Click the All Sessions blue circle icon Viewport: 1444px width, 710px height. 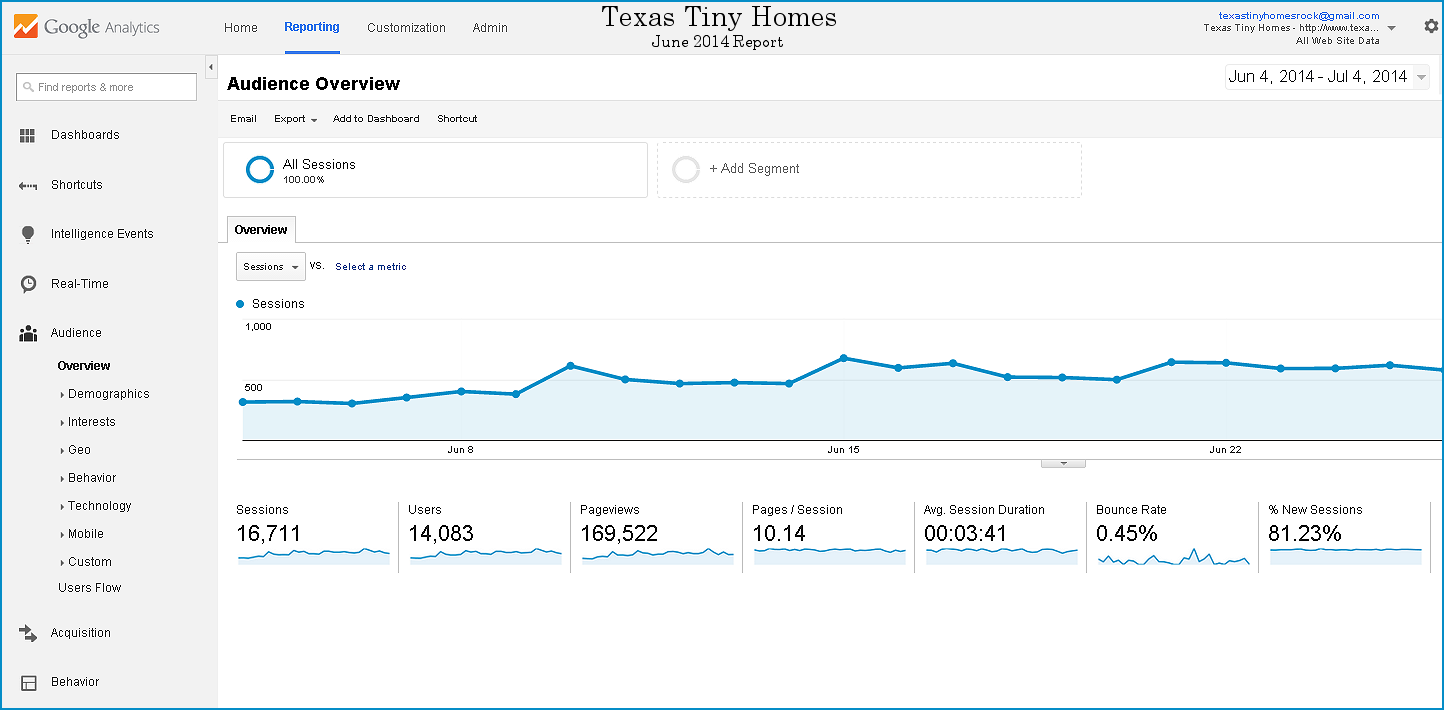[x=260, y=170]
